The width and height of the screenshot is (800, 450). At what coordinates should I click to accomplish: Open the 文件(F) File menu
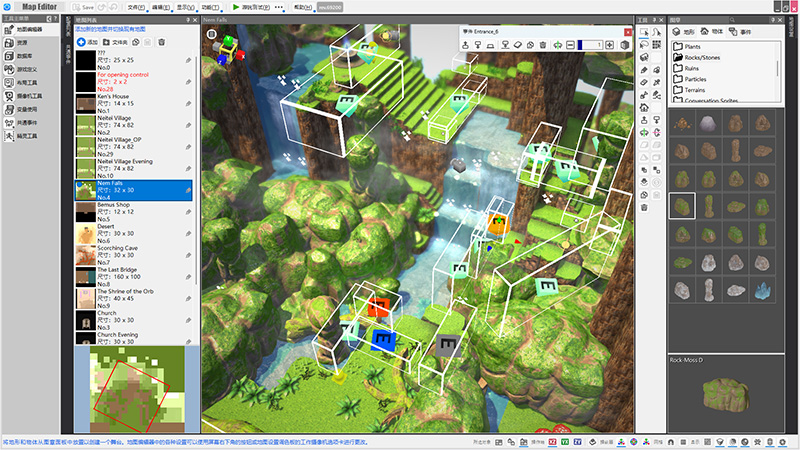point(138,7)
